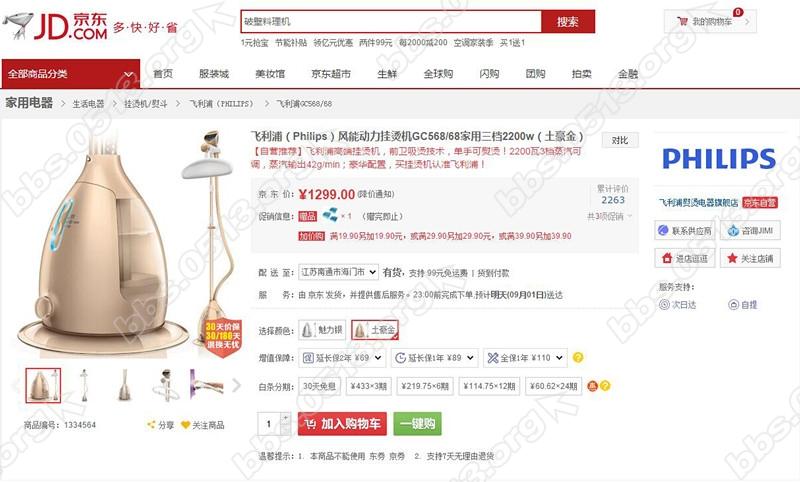Click the 进店逛逛 house icon

666,258
